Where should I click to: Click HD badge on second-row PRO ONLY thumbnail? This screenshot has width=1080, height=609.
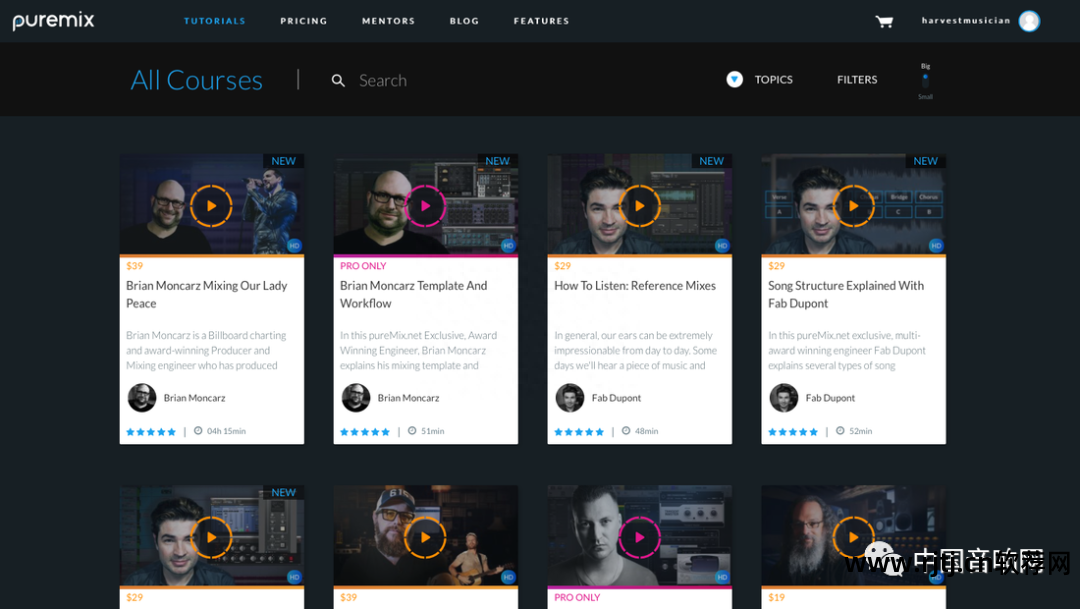pyautogui.click(x=722, y=577)
